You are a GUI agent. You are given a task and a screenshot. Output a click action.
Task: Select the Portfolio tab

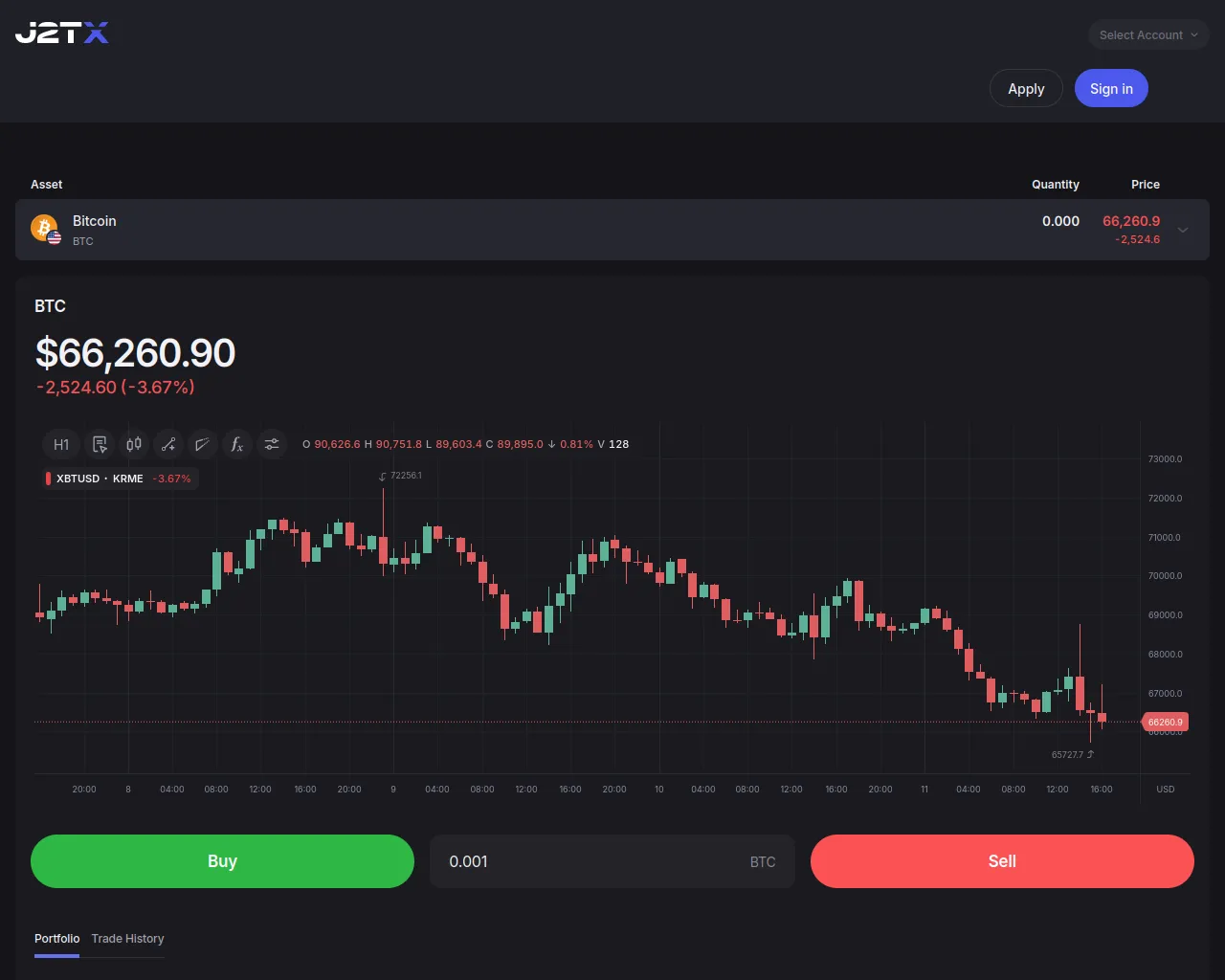coord(56,939)
